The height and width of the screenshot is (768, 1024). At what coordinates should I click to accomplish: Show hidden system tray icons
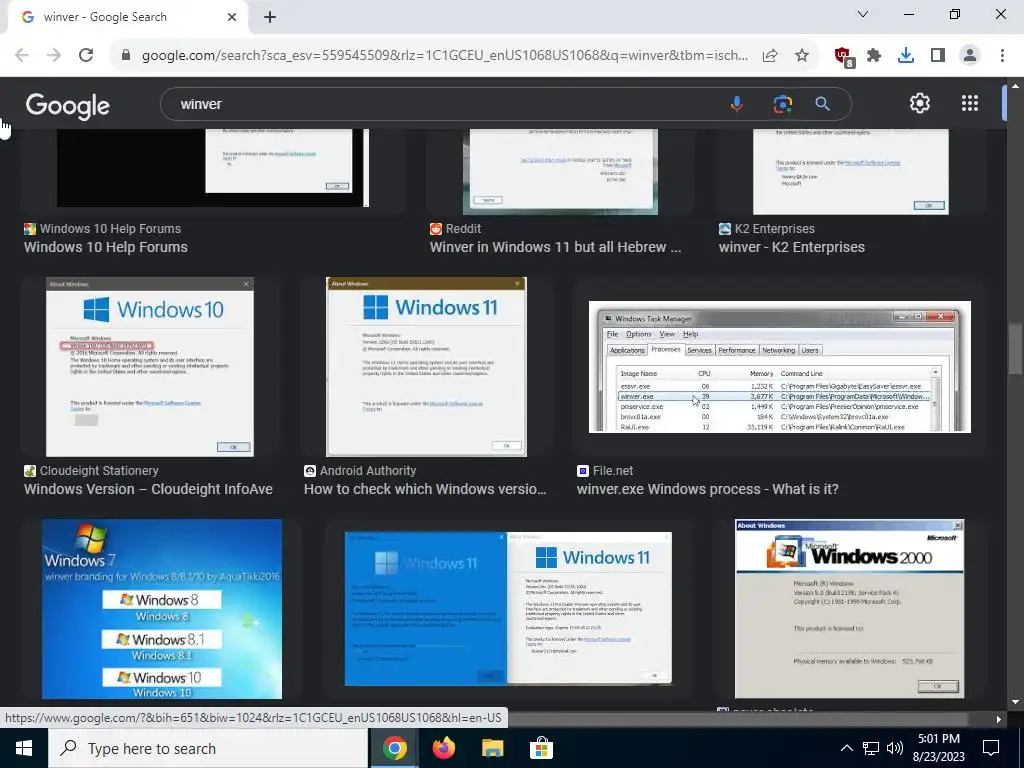coord(846,748)
